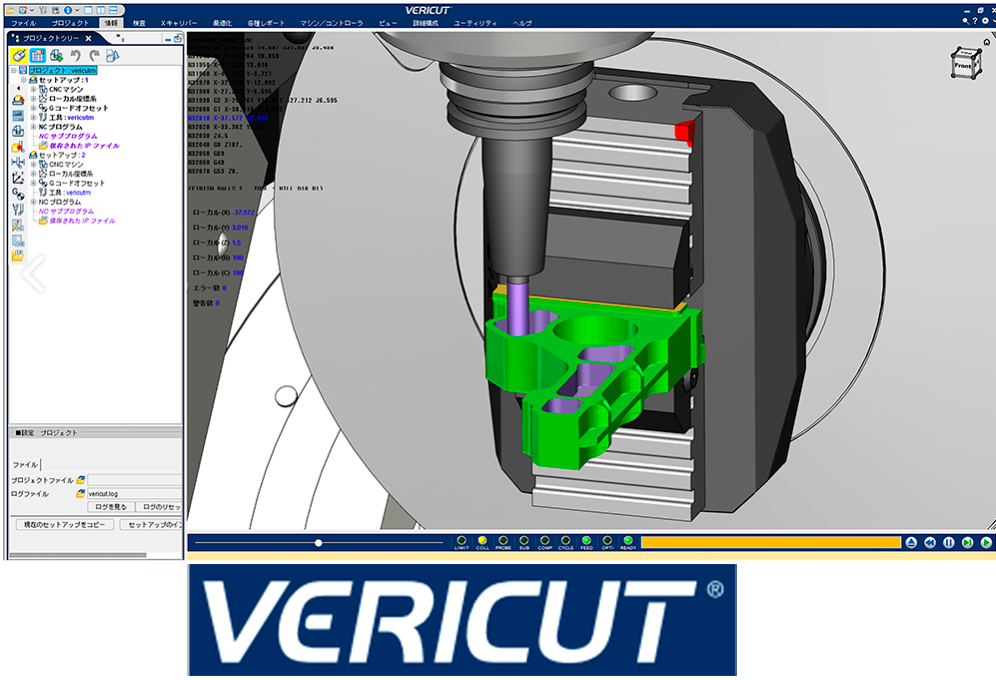Click the yellow mouse-pick icon in the tree toolbar

tap(19, 56)
